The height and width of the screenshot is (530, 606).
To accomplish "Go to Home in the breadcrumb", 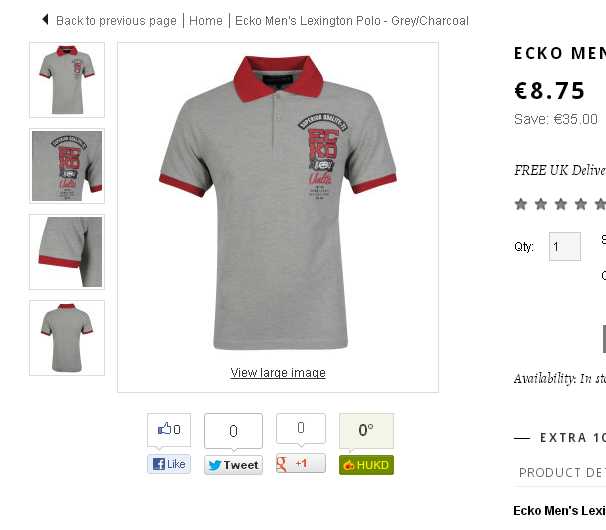I will (x=206, y=20).
